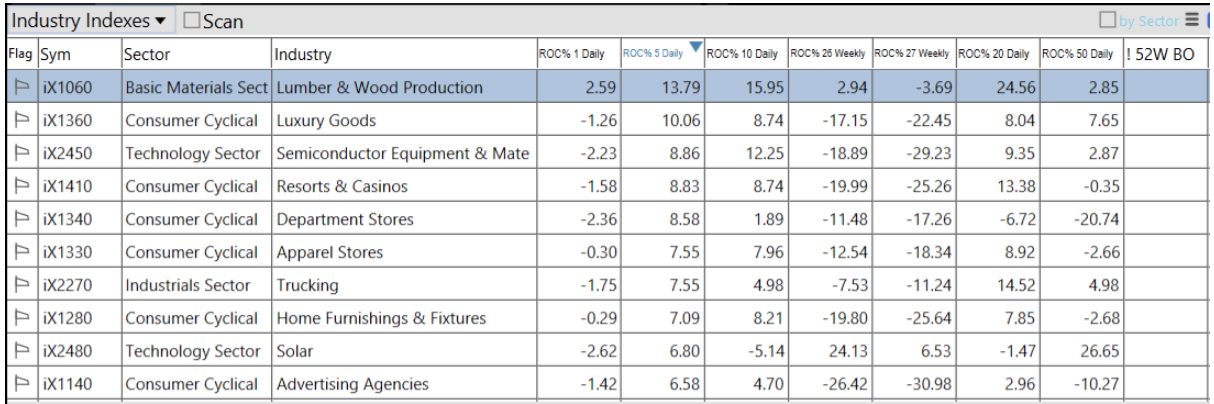
Task: Flag the iX1140 Advertising Agencies row
Action: pyautogui.click(x=21, y=384)
